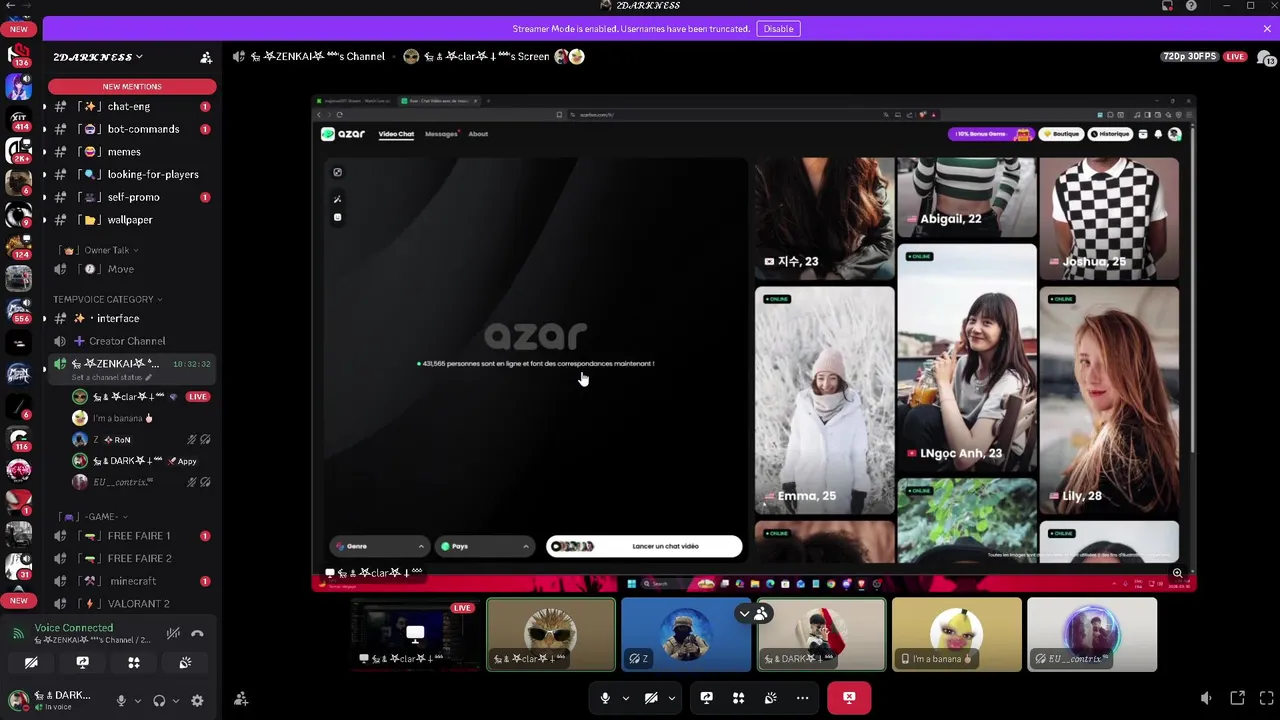1280x720 pixels.
Task: Open the chat-eng text channel
Action: click(130, 106)
